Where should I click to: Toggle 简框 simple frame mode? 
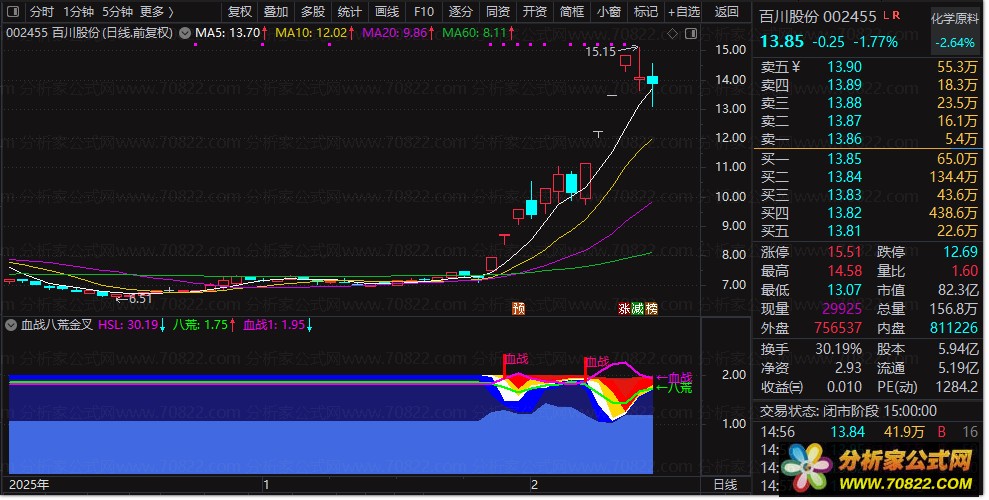click(571, 11)
